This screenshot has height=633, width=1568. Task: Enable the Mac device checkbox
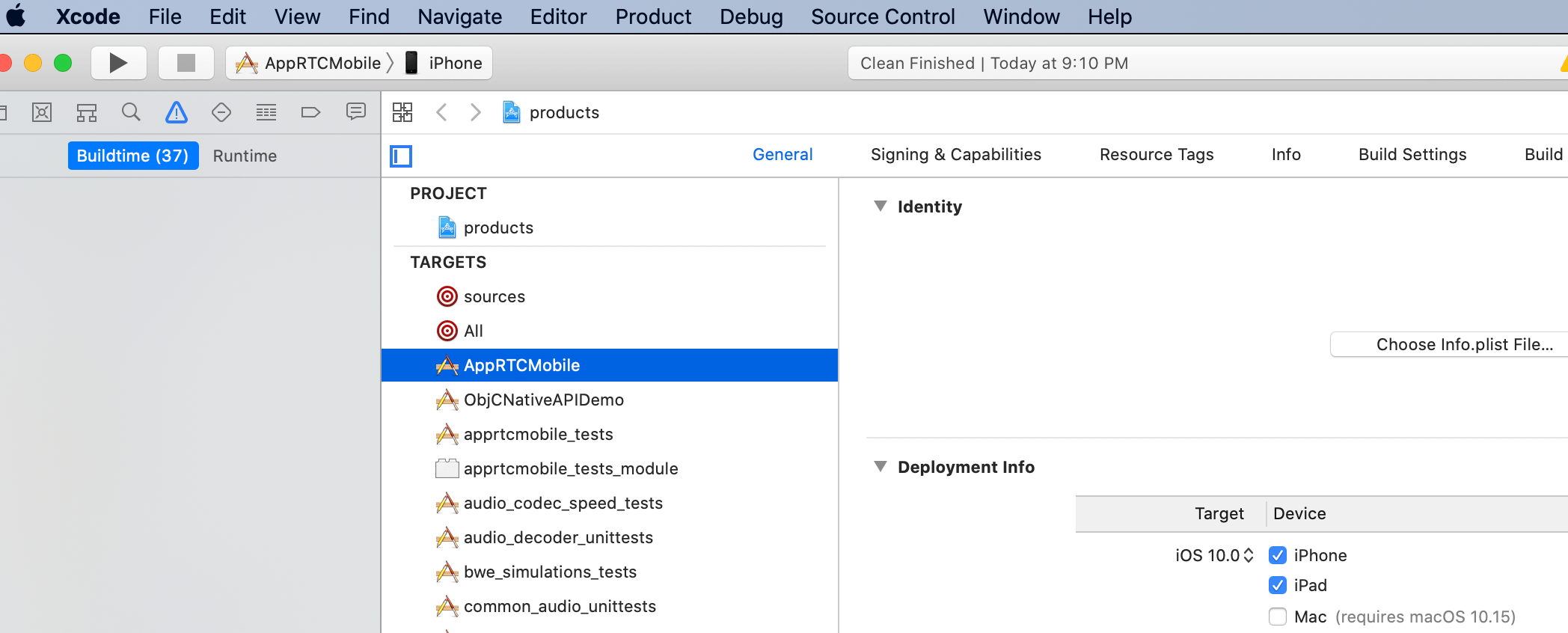1278,617
